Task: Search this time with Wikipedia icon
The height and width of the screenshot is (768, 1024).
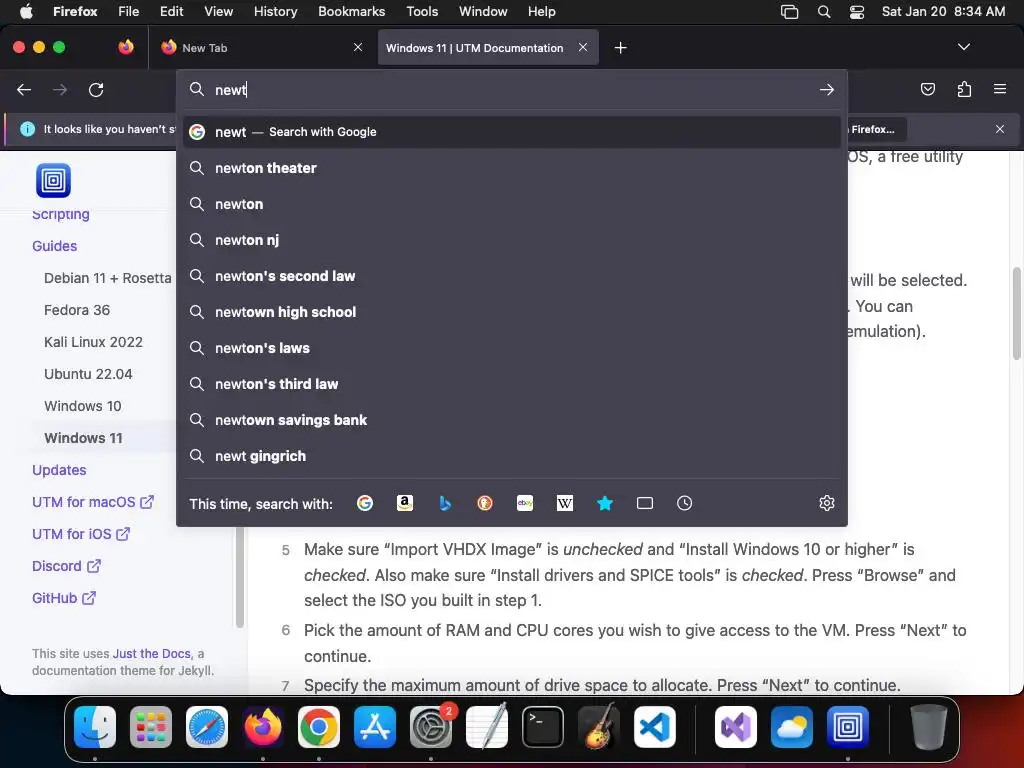Action: pos(565,503)
